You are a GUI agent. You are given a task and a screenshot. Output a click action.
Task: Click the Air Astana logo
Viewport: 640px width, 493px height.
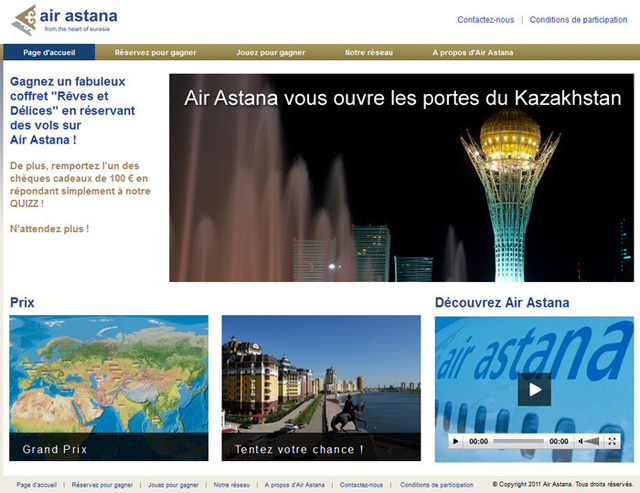(64, 20)
